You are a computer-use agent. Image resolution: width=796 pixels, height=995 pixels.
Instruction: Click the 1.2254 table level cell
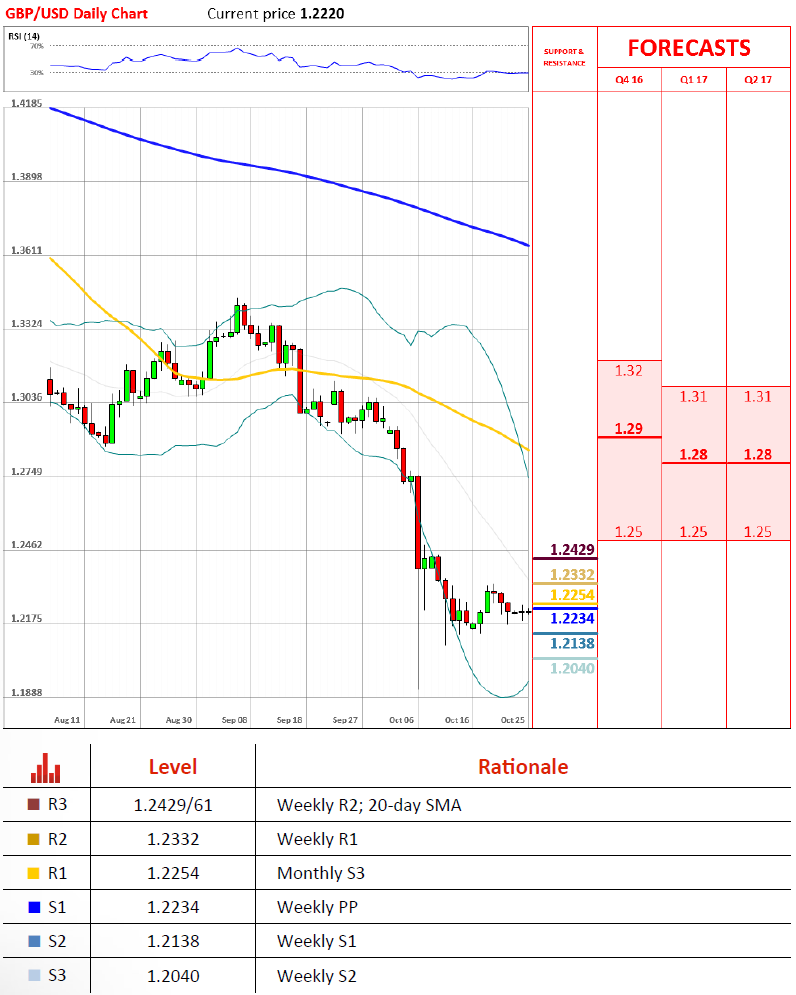tap(173, 874)
